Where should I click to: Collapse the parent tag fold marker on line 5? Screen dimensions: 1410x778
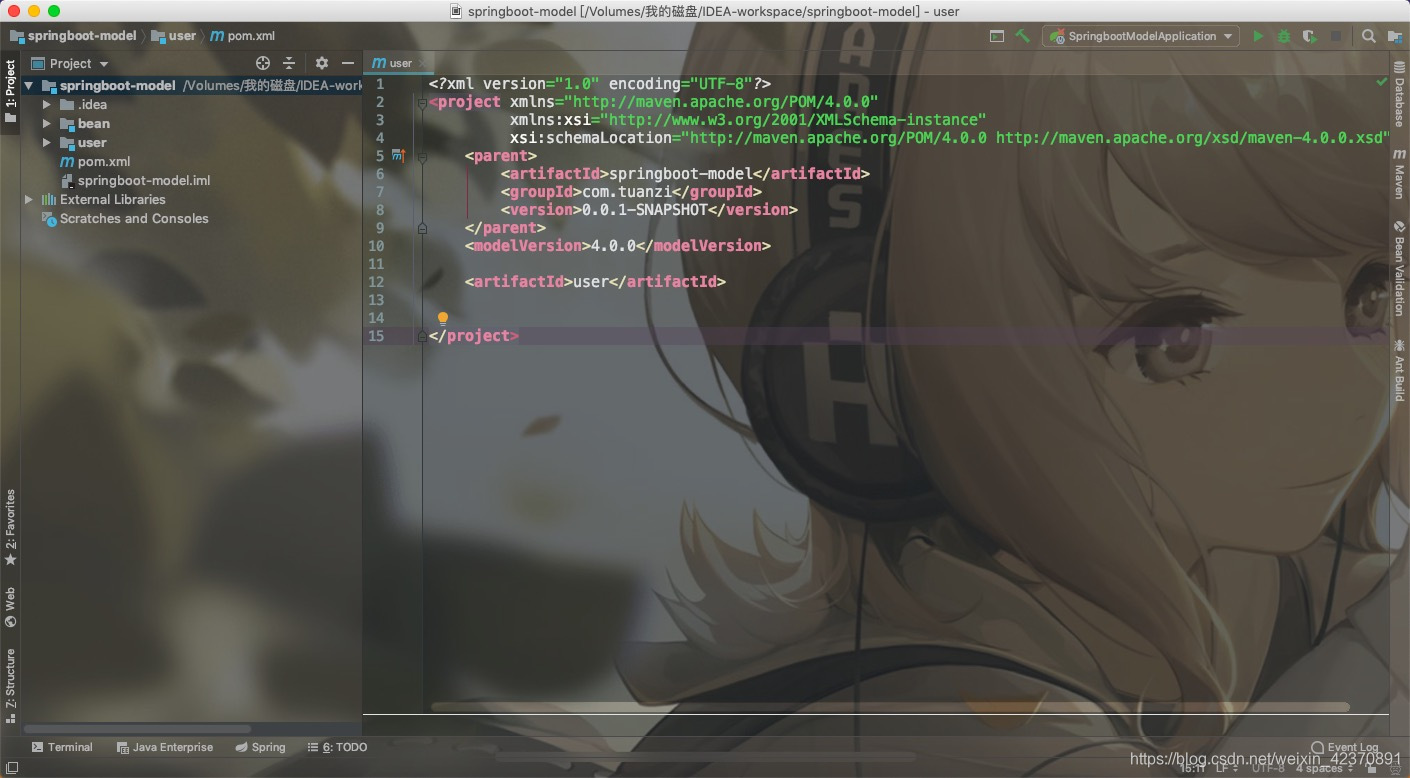pyautogui.click(x=422, y=157)
